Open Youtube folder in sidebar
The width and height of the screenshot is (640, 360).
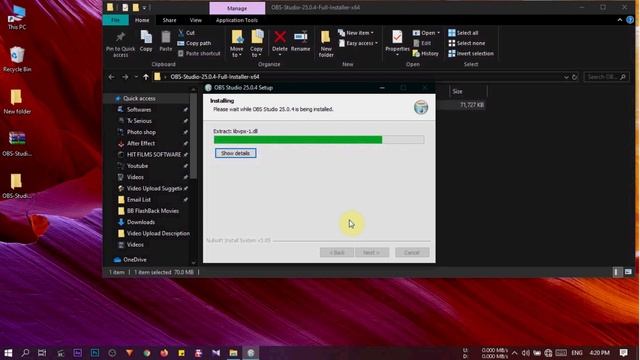[x=137, y=166]
